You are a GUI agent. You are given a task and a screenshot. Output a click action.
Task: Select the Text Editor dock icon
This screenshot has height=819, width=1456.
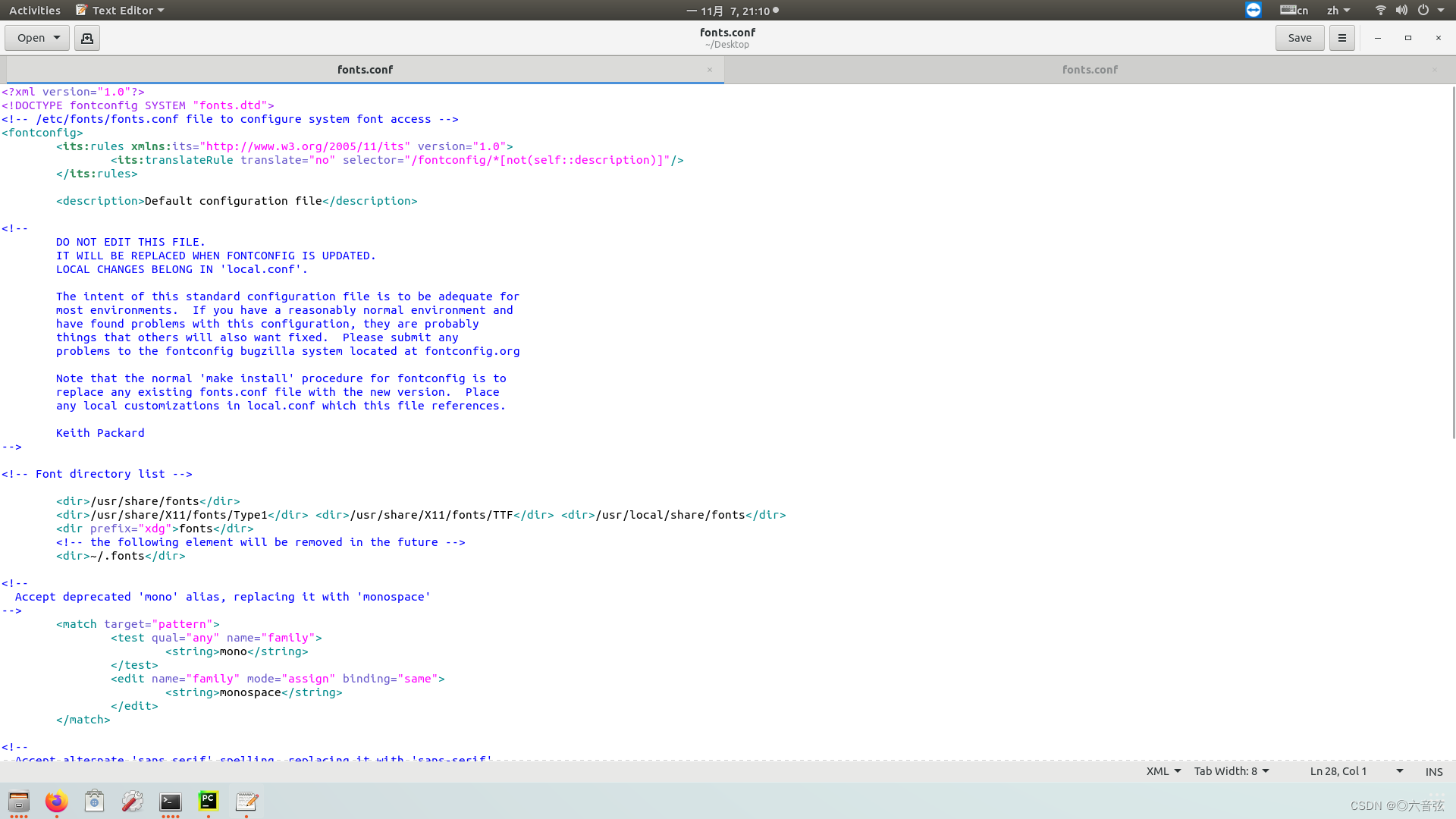(x=246, y=802)
